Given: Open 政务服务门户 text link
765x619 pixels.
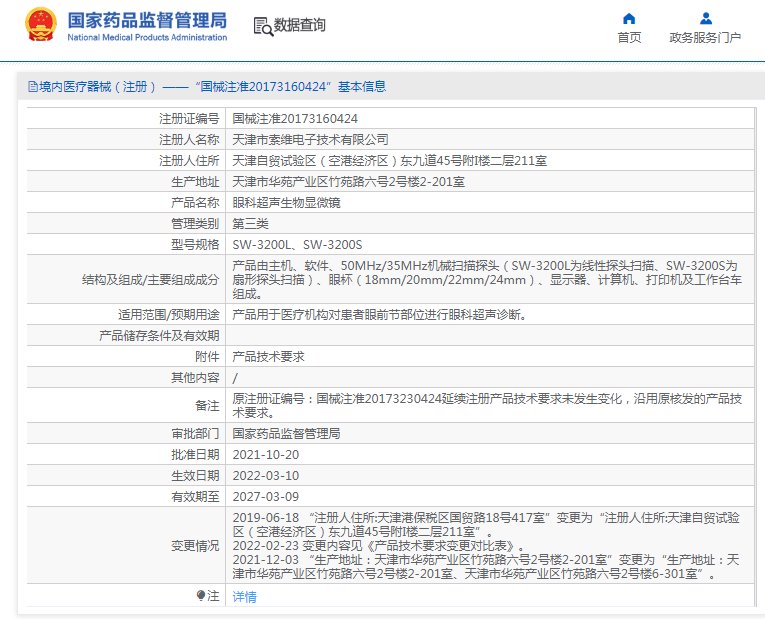Looking at the screenshot, I should point(705,38).
